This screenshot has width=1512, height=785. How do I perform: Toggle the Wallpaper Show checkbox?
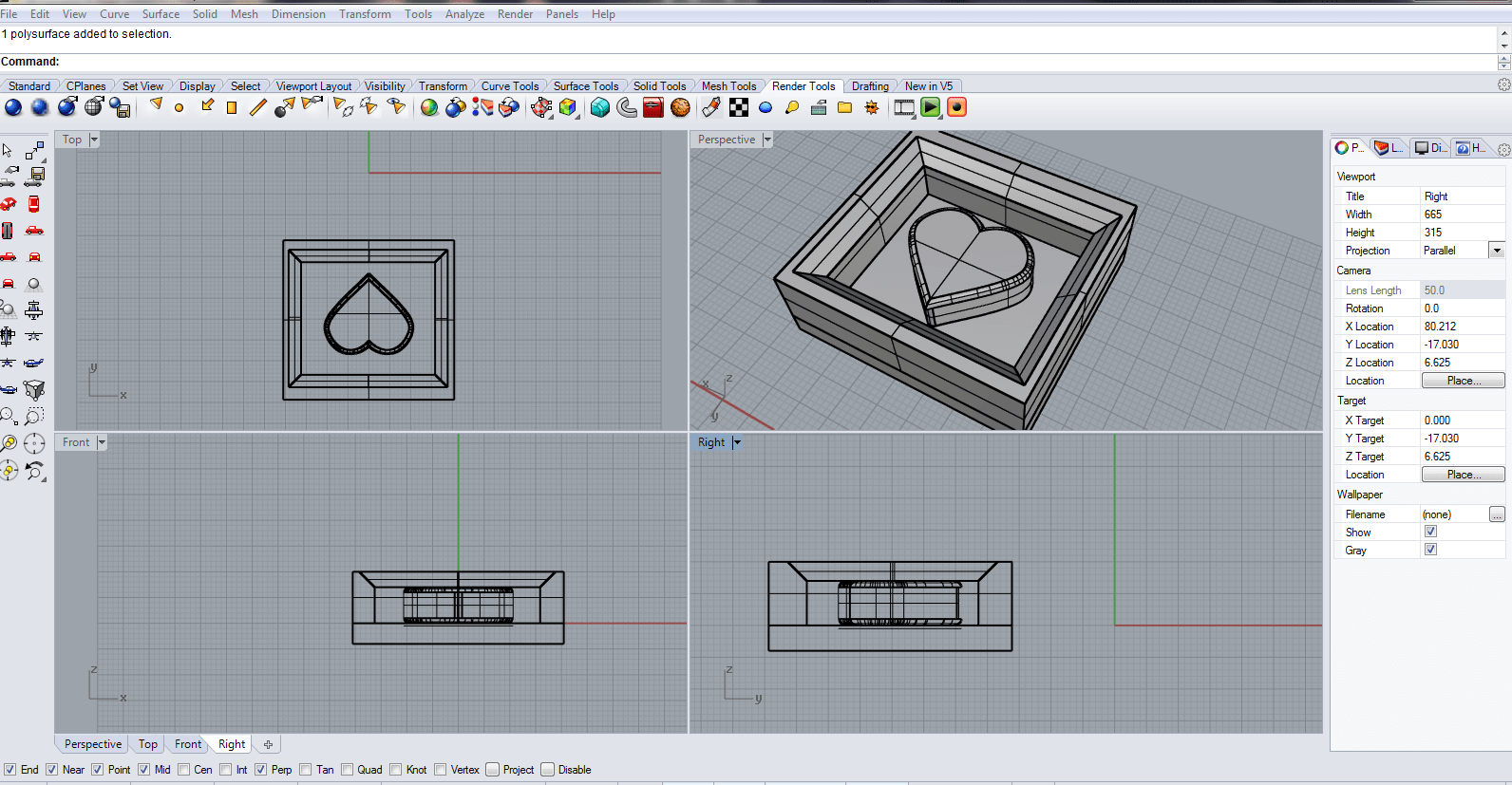tap(1430, 532)
